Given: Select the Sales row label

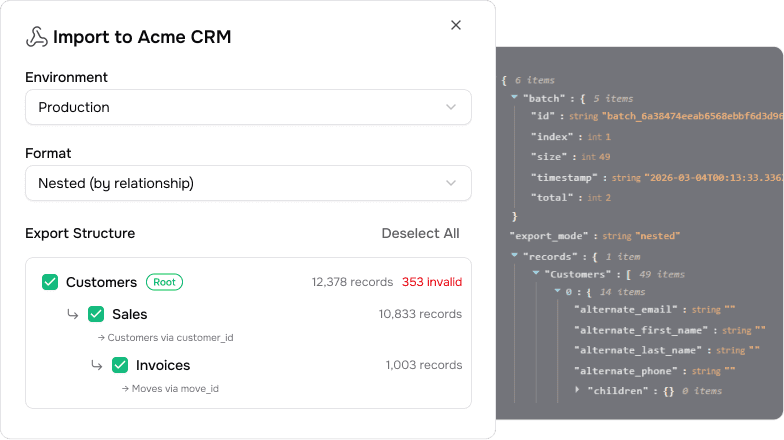Looking at the screenshot, I should click(x=130, y=314).
